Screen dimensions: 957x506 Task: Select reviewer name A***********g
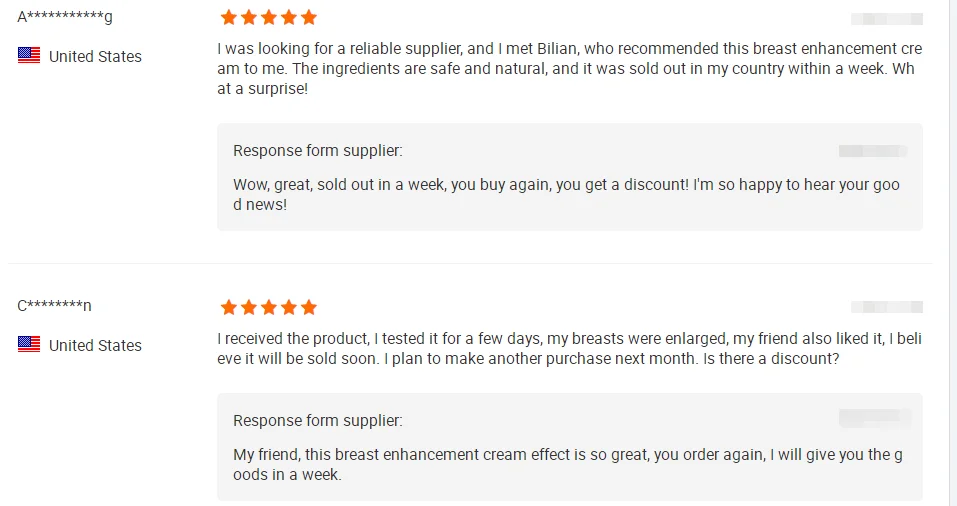65,17
